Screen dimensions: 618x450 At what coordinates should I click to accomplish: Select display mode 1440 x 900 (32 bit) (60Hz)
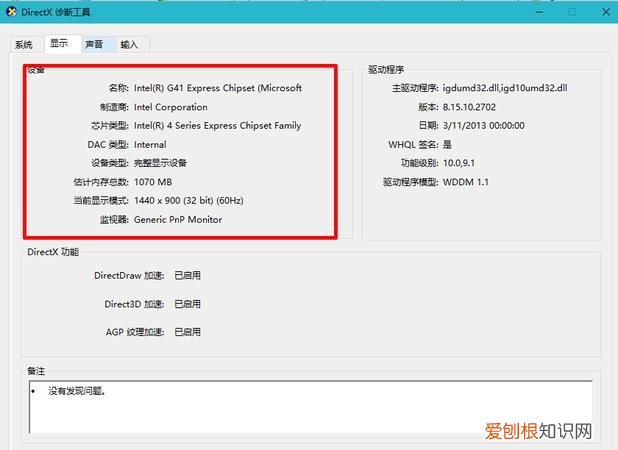click(x=188, y=200)
